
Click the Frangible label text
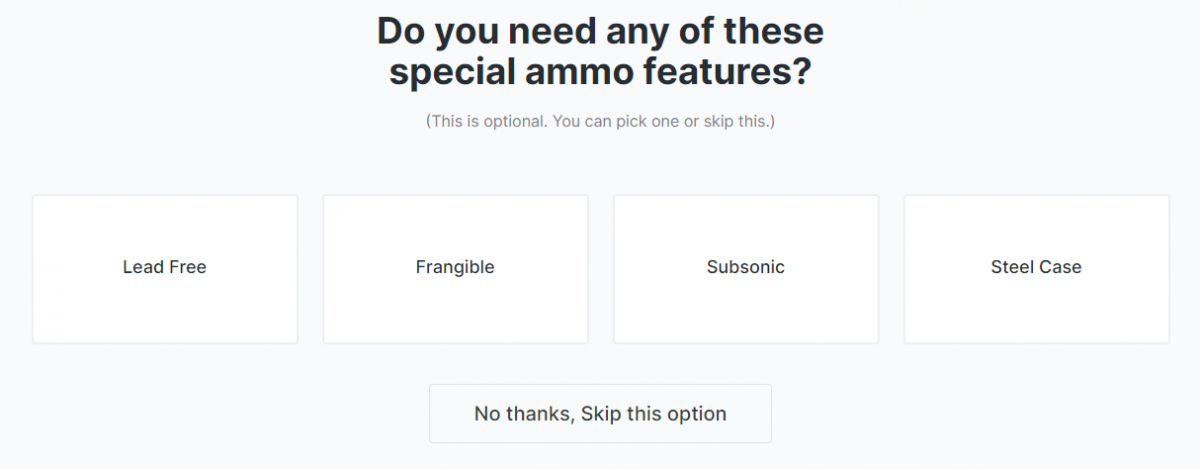pos(455,267)
